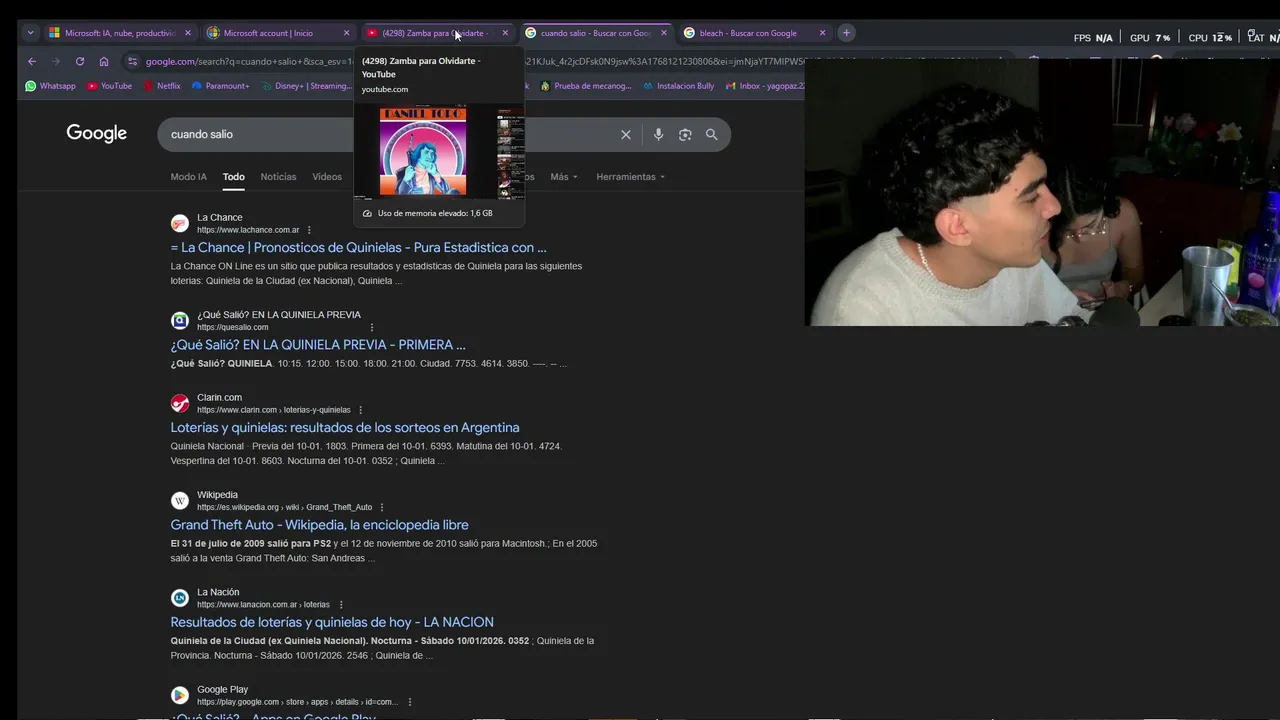Image resolution: width=1280 pixels, height=720 pixels.
Task: Click the Zamba para Olvidarte tab preview thumbnail
Action: click(x=439, y=152)
